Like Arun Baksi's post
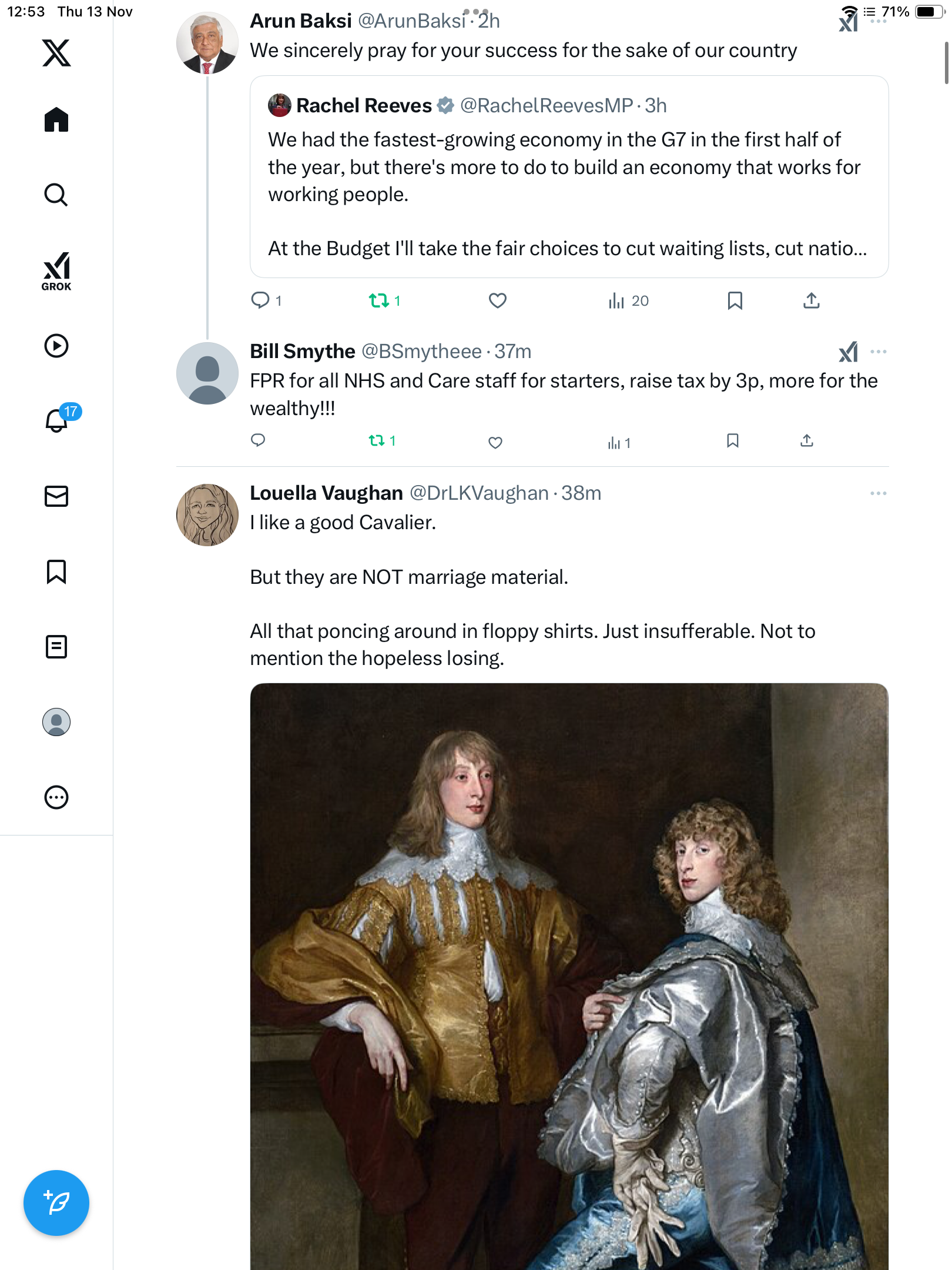The image size is (952, 1270). [497, 301]
